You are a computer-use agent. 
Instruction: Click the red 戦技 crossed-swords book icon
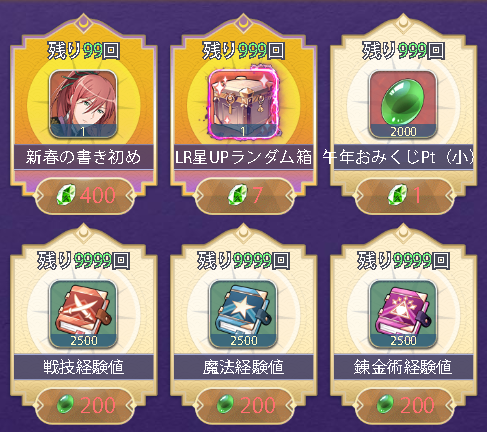pyautogui.click(x=83, y=314)
